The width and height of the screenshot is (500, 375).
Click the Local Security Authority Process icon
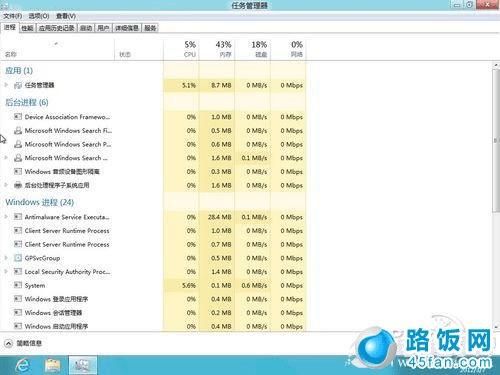point(18,272)
